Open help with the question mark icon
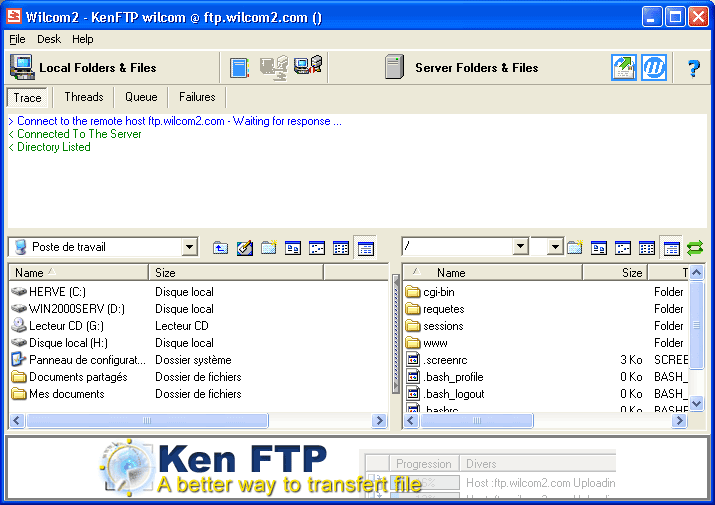Screen dimensions: 715x505 (x=694, y=68)
